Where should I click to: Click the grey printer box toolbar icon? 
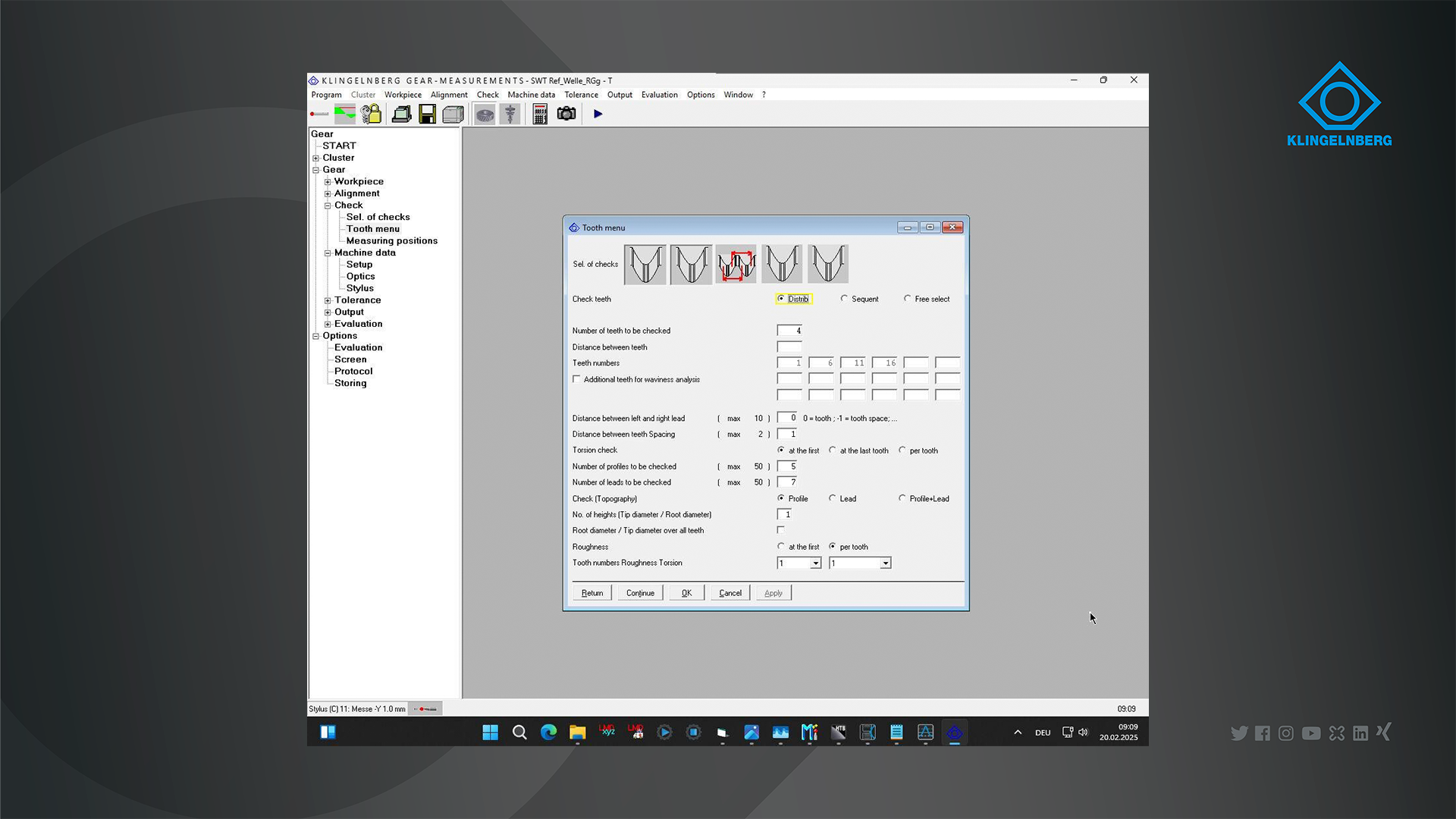pyautogui.click(x=453, y=115)
